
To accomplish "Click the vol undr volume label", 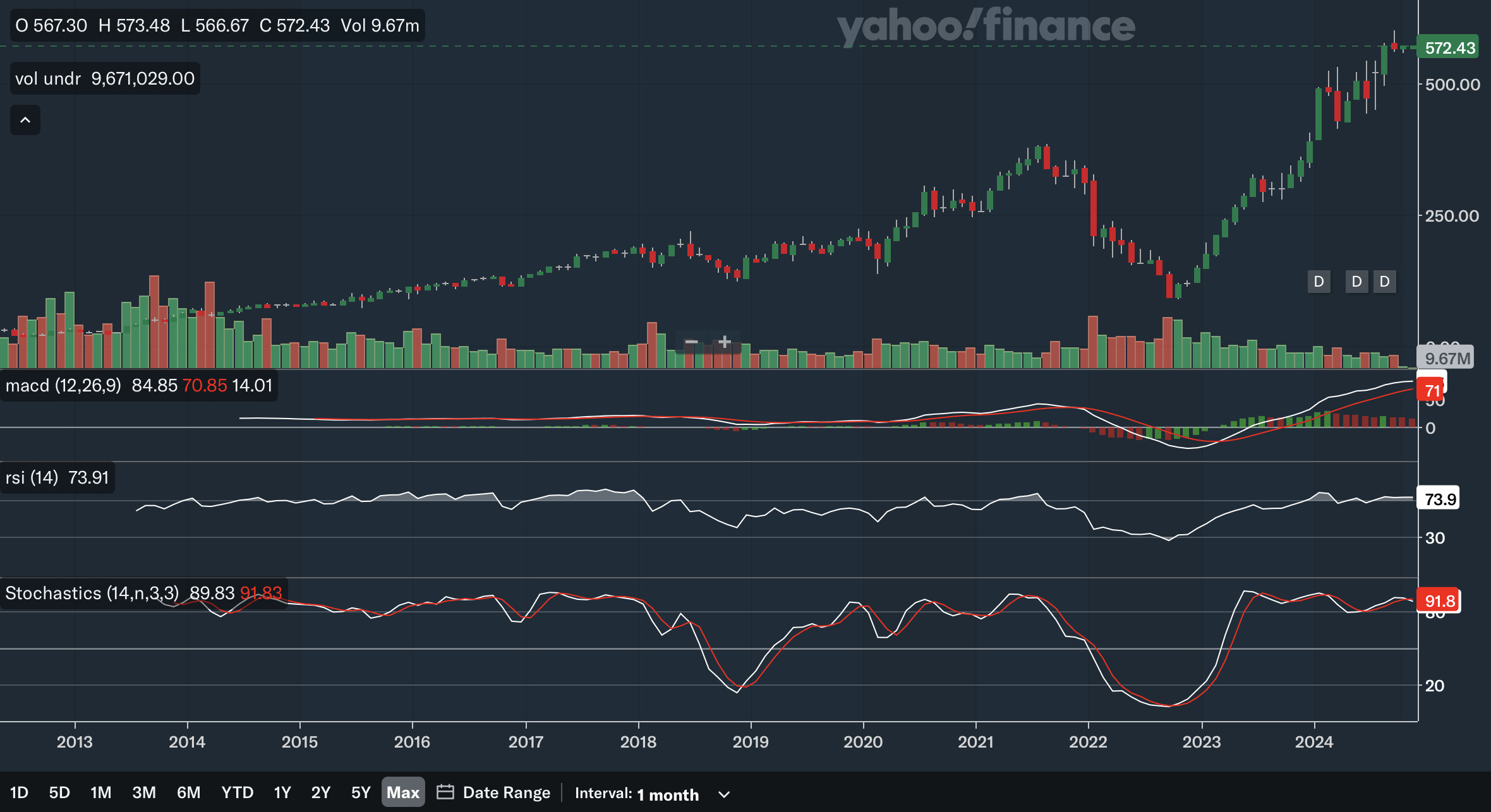I will [x=48, y=78].
